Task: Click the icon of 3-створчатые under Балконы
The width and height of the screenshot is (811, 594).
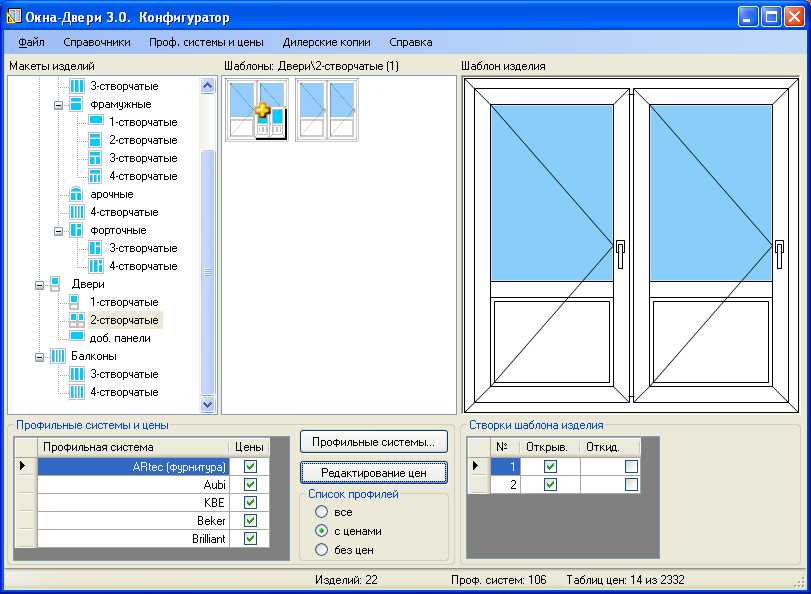Action: (77, 374)
